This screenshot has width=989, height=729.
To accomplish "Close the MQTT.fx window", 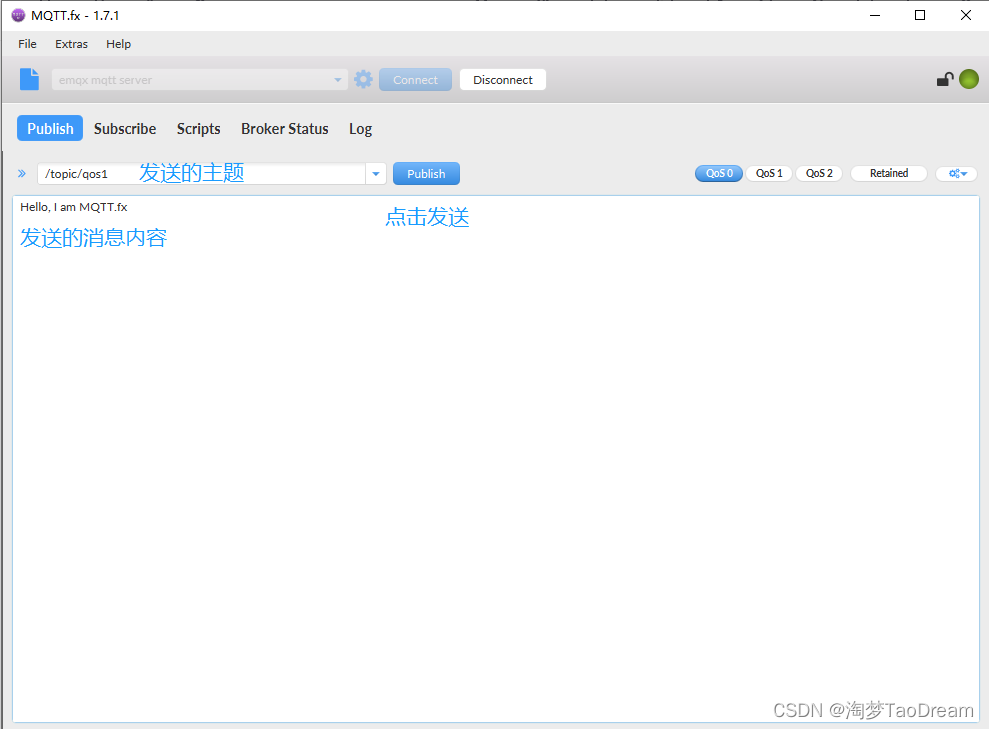I will point(966,15).
